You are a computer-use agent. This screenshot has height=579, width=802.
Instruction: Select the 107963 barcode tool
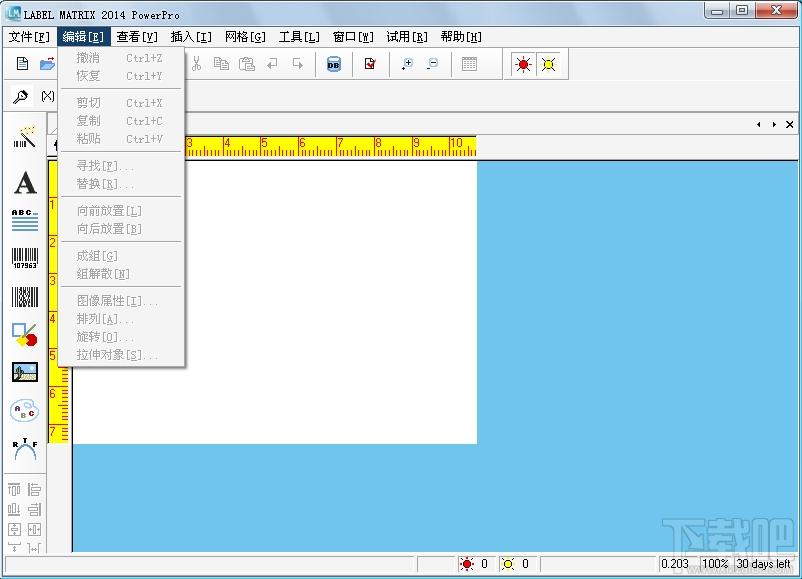pyautogui.click(x=25, y=258)
